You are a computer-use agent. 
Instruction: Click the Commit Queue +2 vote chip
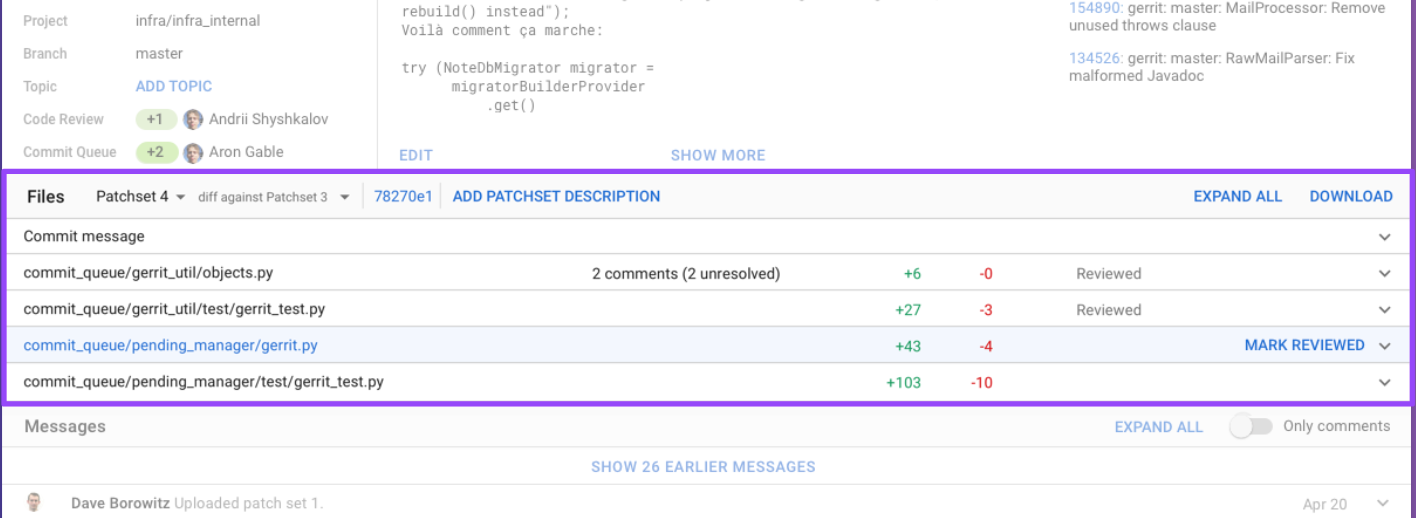coord(156,153)
